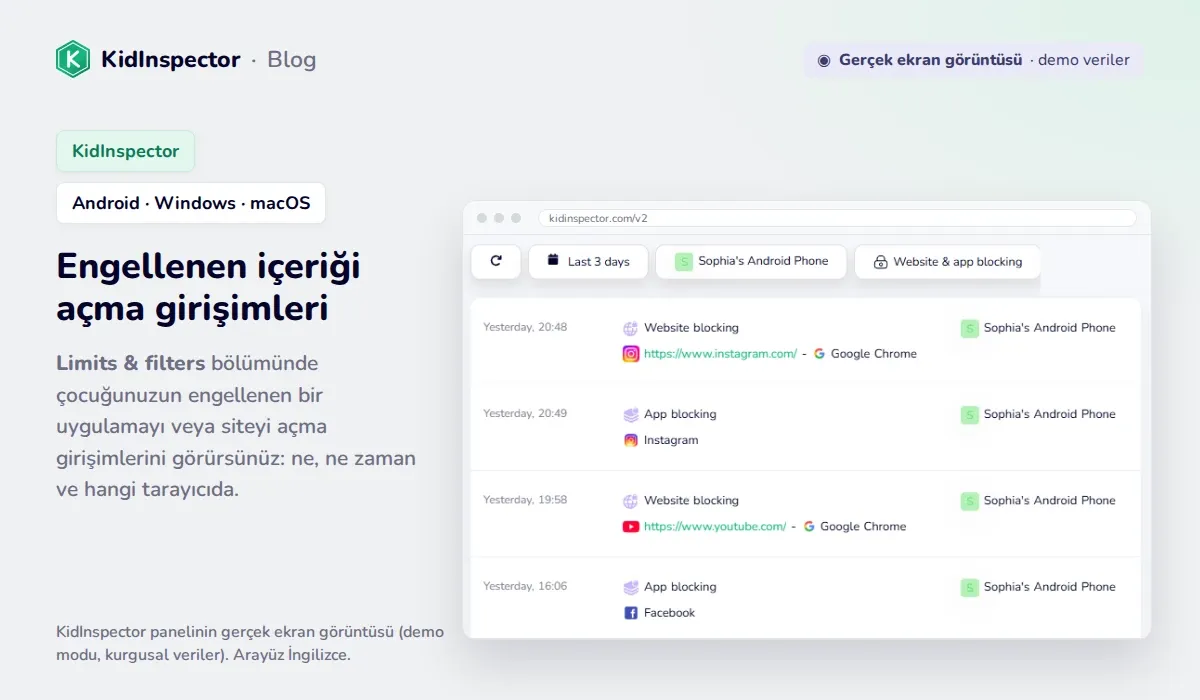1200x700 pixels.
Task: Click Instagram app icon in 20:49 entry
Action: (631, 440)
